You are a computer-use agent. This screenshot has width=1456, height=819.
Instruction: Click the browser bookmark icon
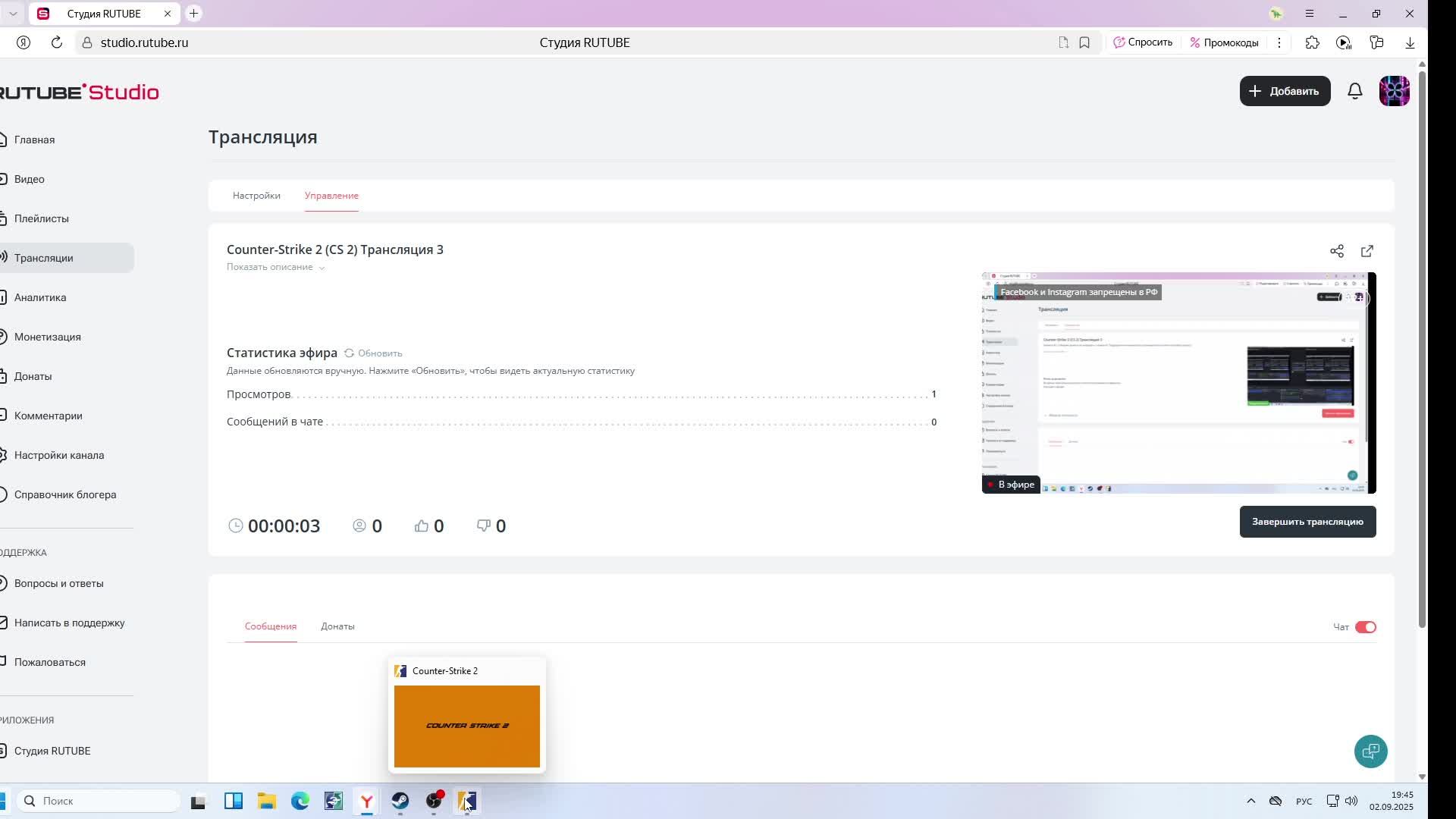1084,42
